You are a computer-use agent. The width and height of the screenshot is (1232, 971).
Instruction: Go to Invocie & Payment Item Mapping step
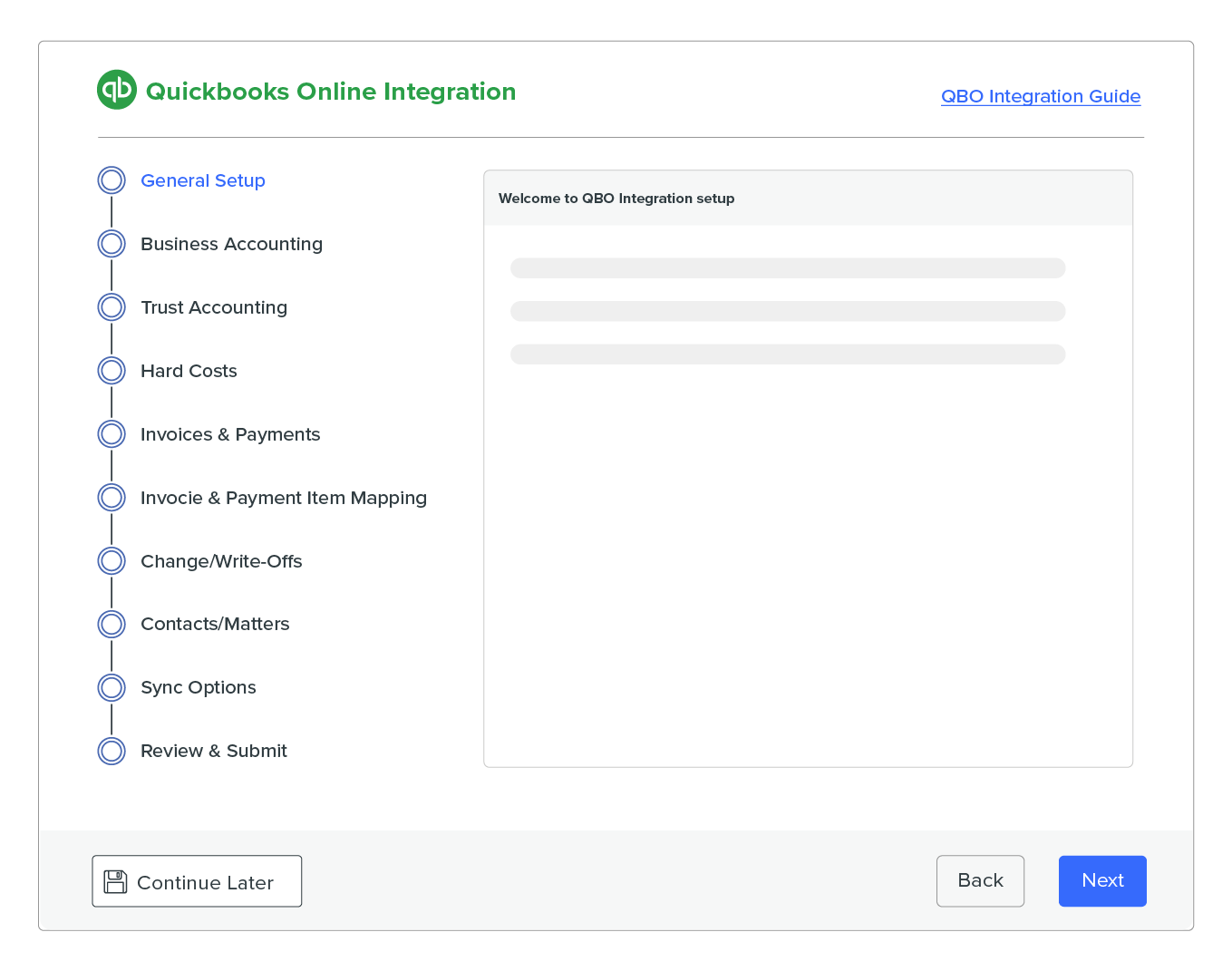[111, 497]
